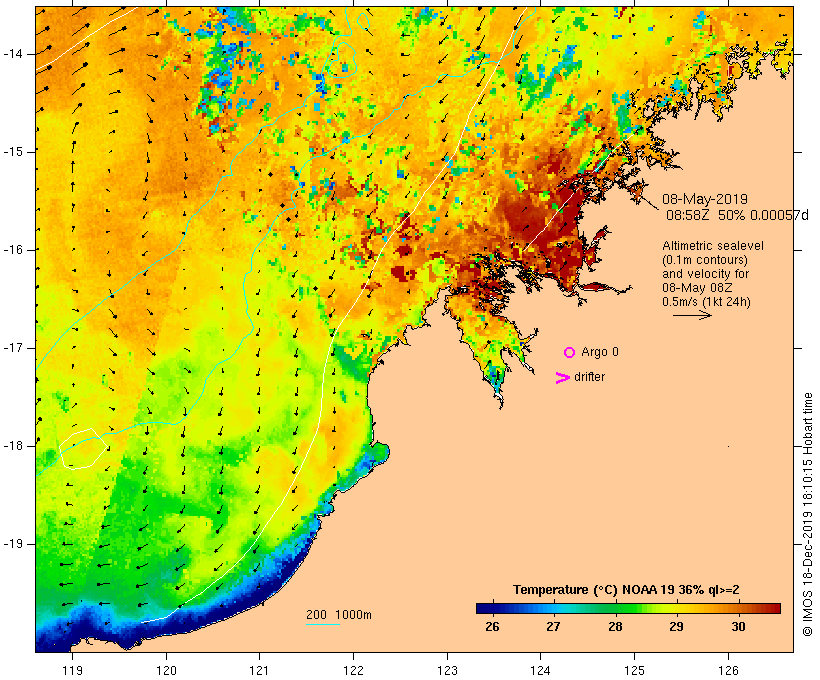Click the IMOS copyright timestamp text
820x680 pixels.
pyautogui.click(x=808, y=514)
